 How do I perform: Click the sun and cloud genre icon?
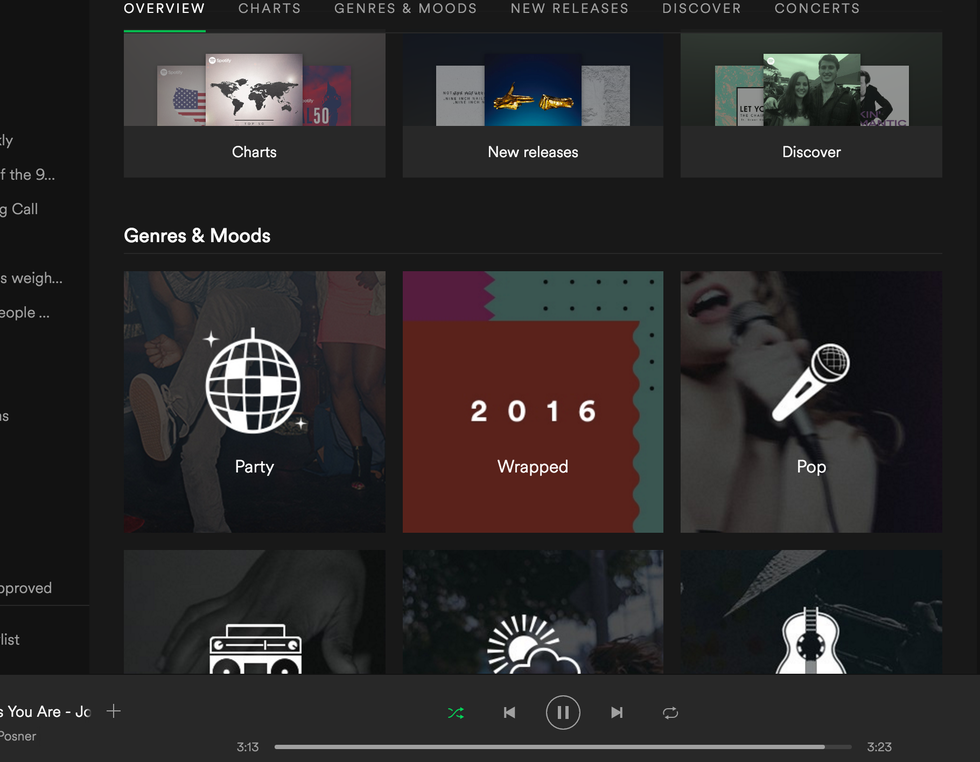click(533, 645)
